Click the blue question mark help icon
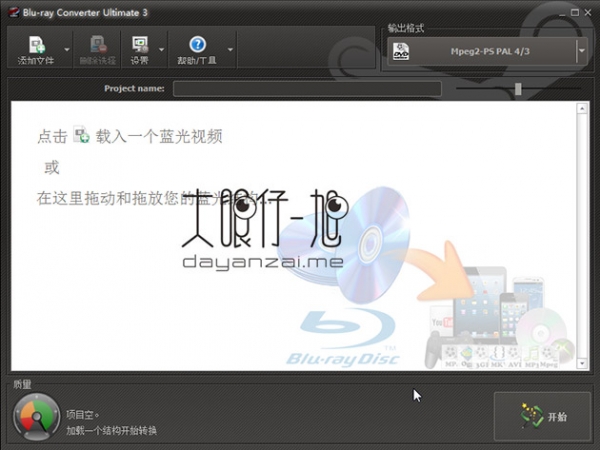The width and height of the screenshot is (600, 450). tap(197, 44)
